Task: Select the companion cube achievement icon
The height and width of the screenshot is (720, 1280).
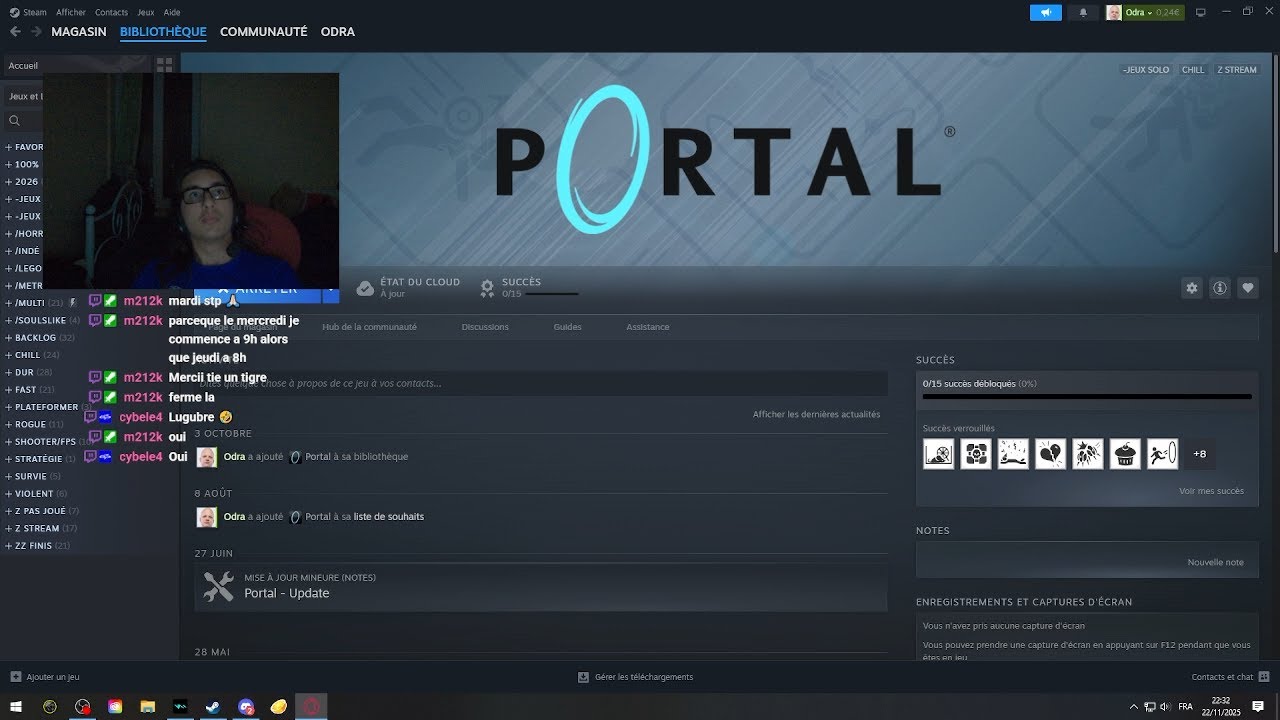Action: tap(976, 454)
